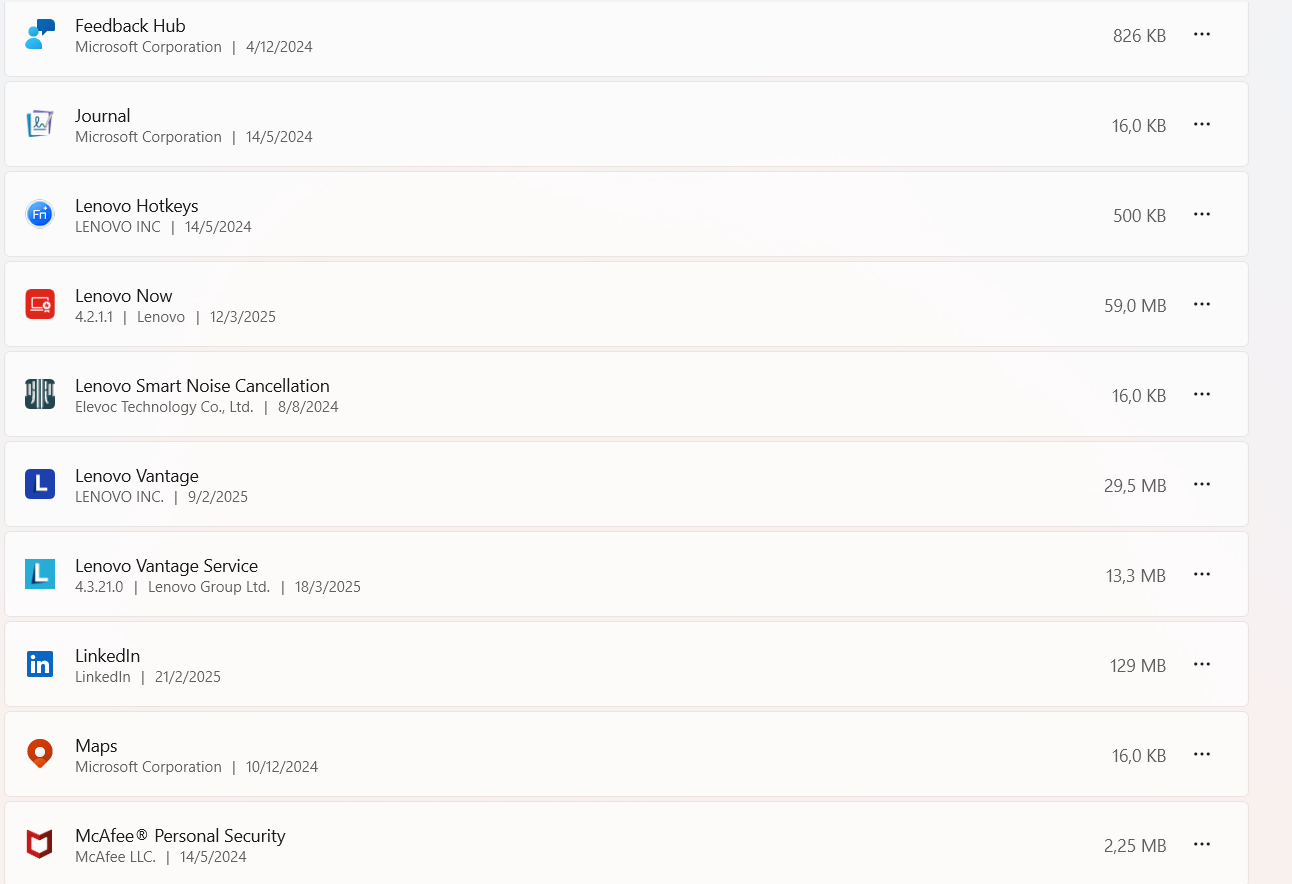
Task: Click the Feedback Hub app icon
Action: (x=40, y=34)
